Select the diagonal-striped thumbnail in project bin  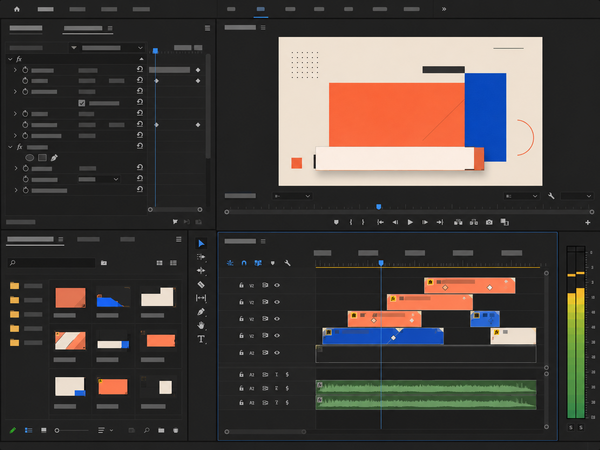click(x=70, y=340)
